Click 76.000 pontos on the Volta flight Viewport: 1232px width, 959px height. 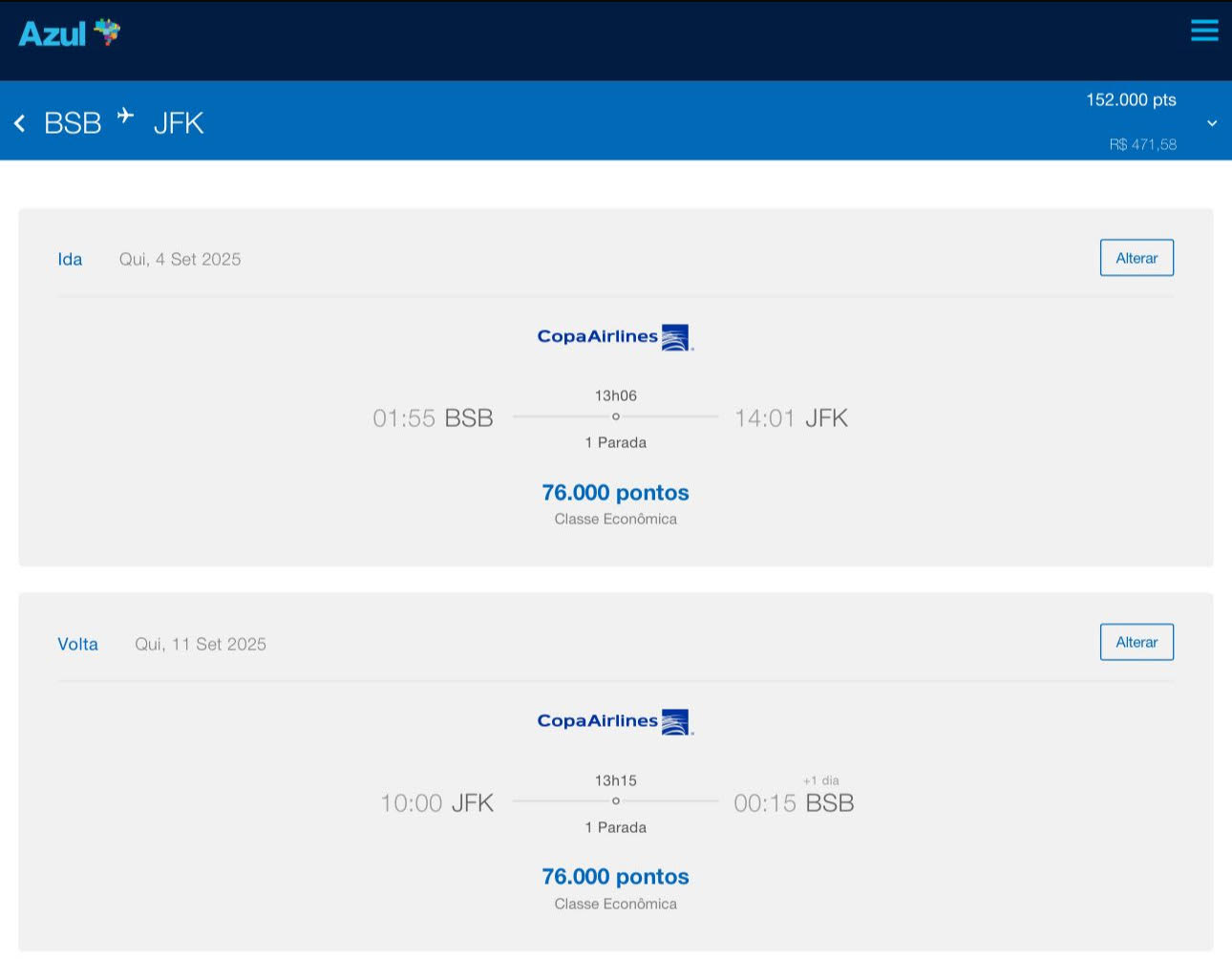pyautogui.click(x=615, y=877)
